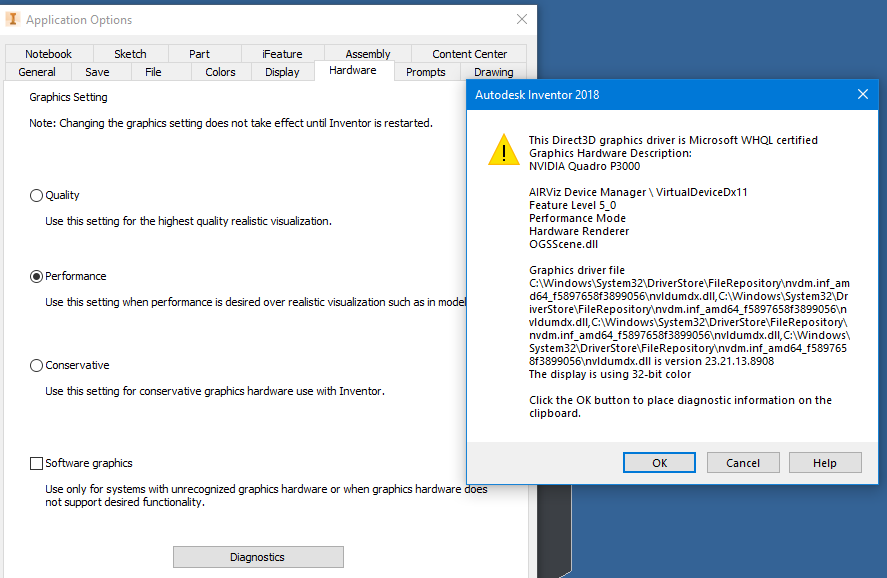Click the Performance setting description text

256,303
